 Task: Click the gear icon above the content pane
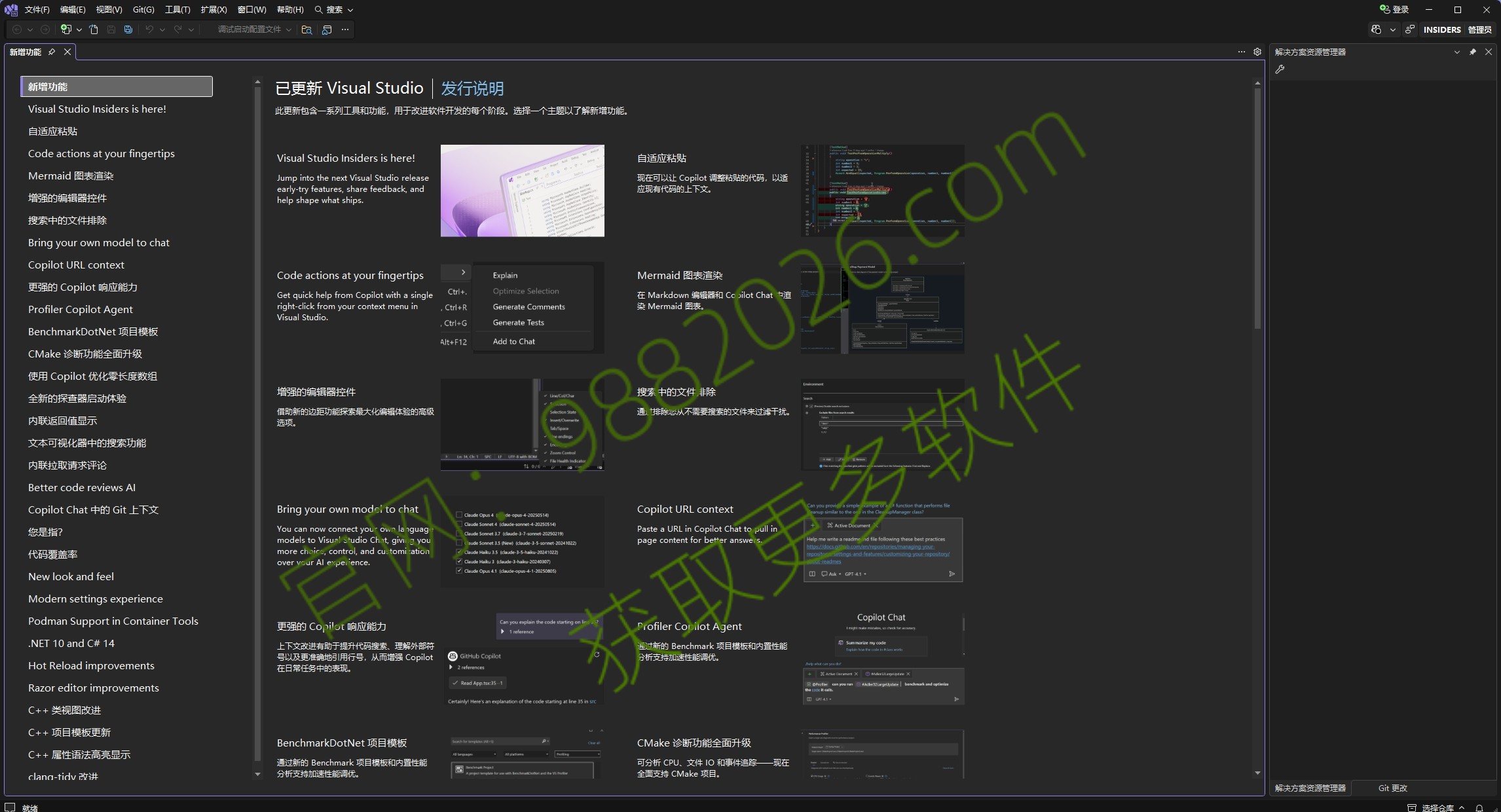tap(1257, 52)
